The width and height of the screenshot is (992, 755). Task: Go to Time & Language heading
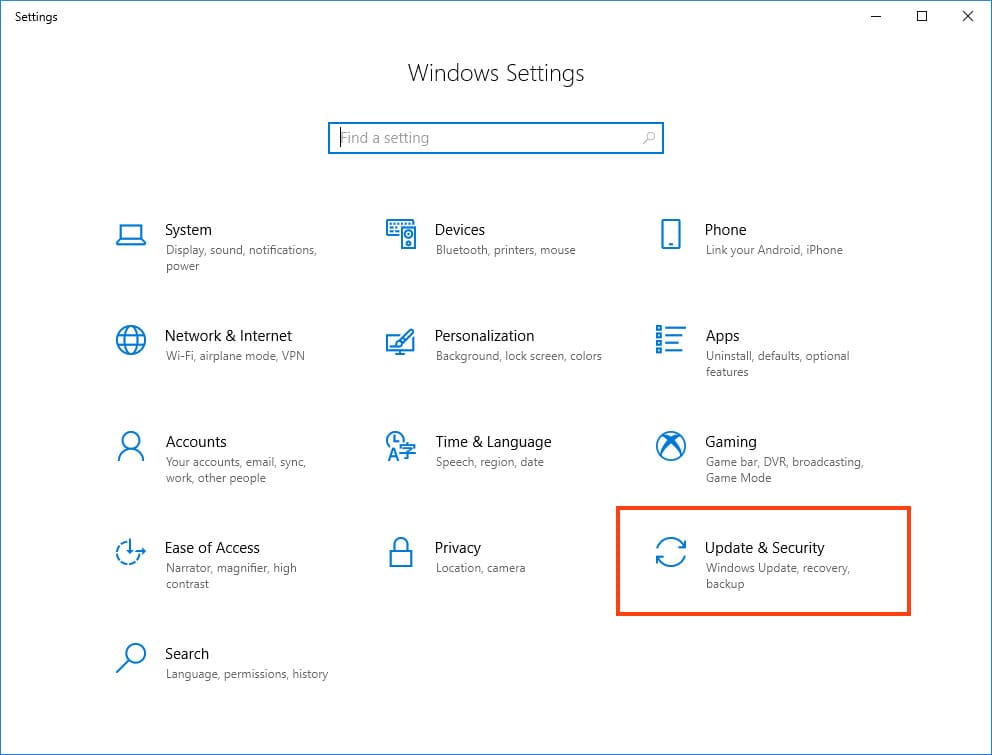pyautogui.click(x=493, y=442)
